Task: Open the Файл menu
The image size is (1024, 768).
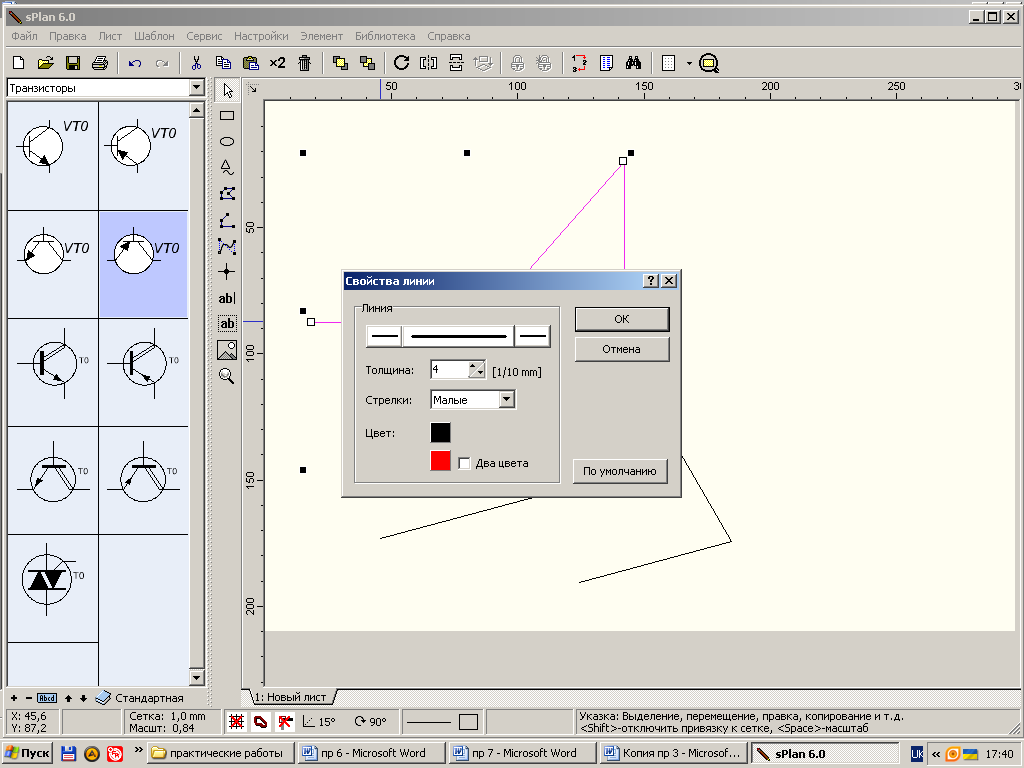Action: coord(24,36)
